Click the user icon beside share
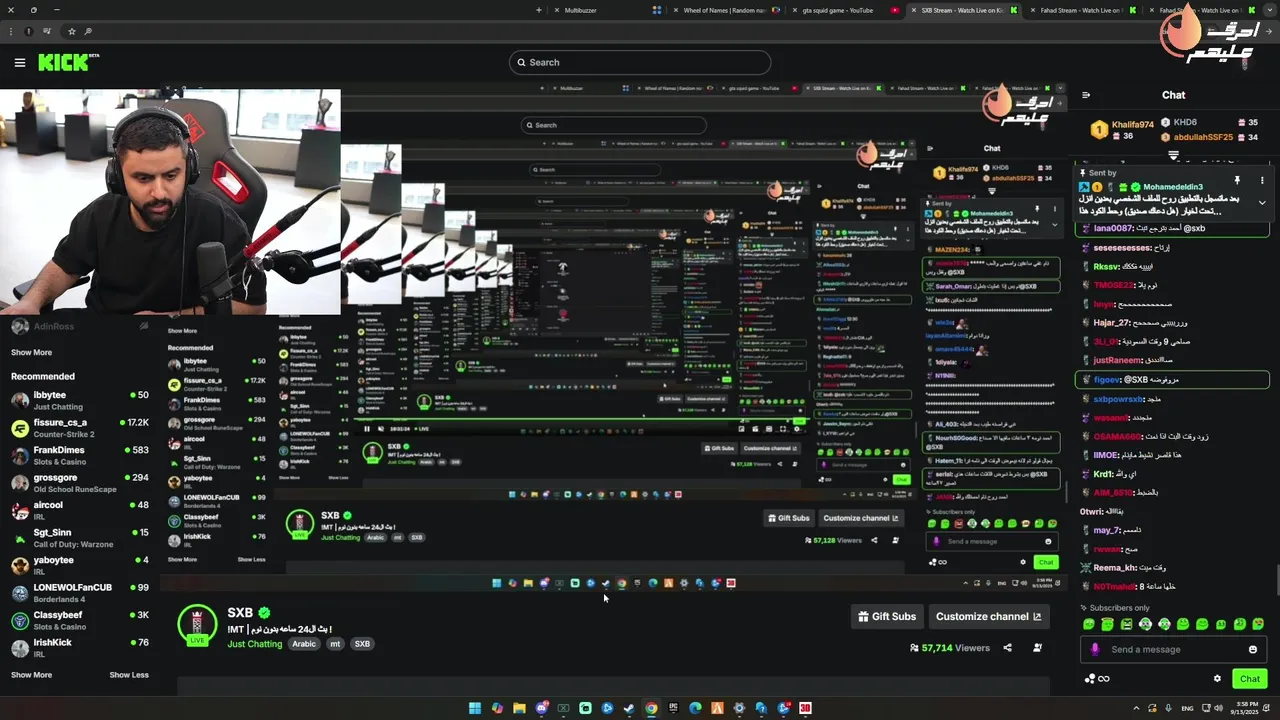 point(1037,648)
